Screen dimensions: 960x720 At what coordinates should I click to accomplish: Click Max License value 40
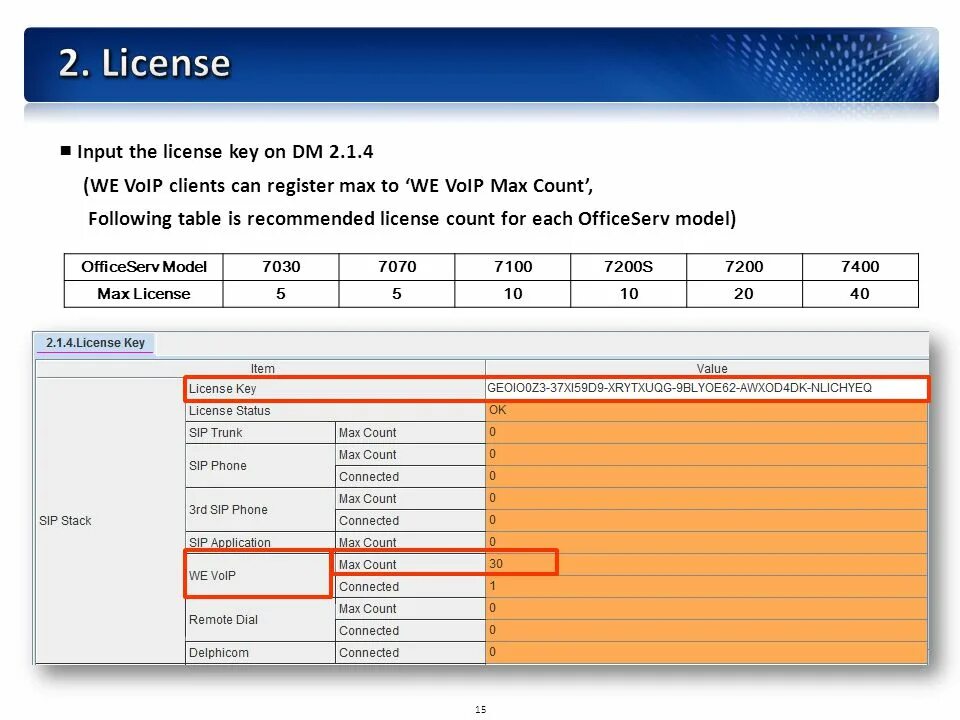(x=860, y=294)
